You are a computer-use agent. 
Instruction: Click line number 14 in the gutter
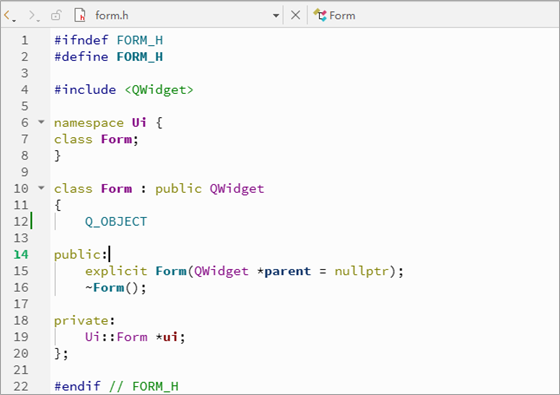point(21,254)
